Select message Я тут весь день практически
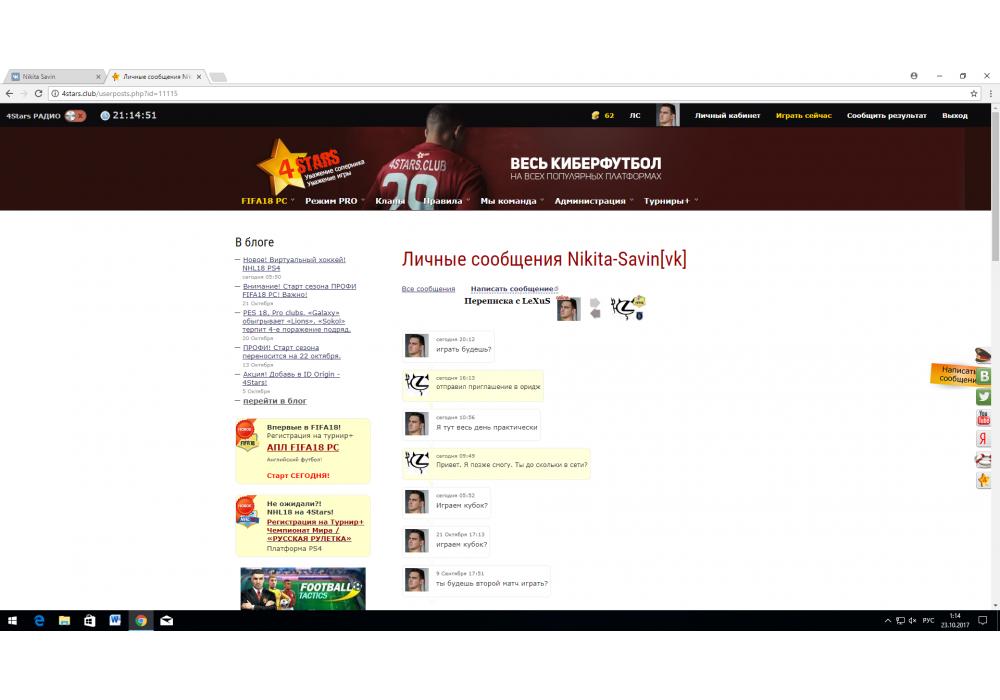 click(x=487, y=428)
